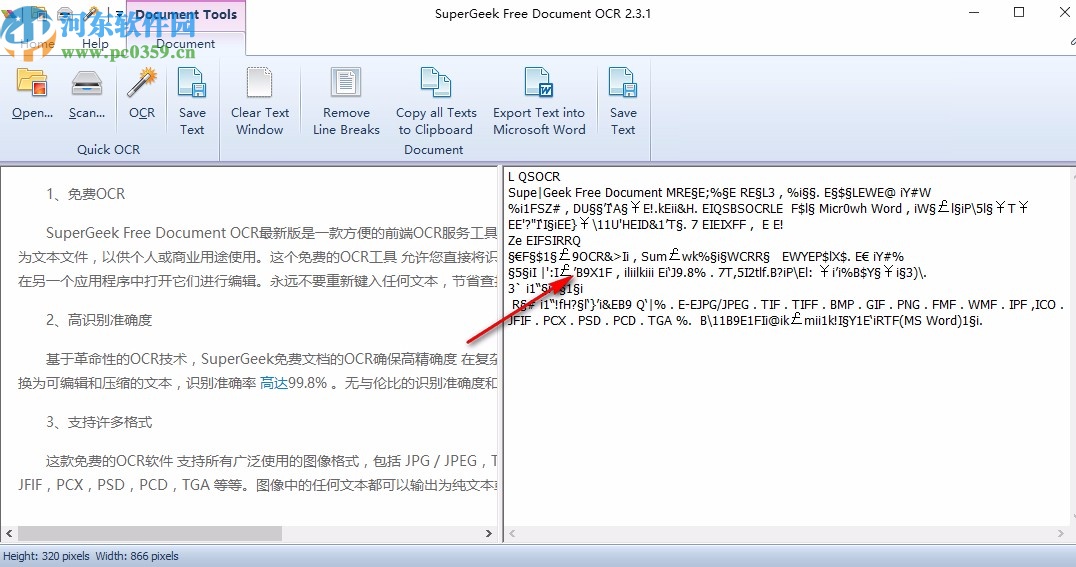Switch to the Document ribbon tab

click(185, 44)
